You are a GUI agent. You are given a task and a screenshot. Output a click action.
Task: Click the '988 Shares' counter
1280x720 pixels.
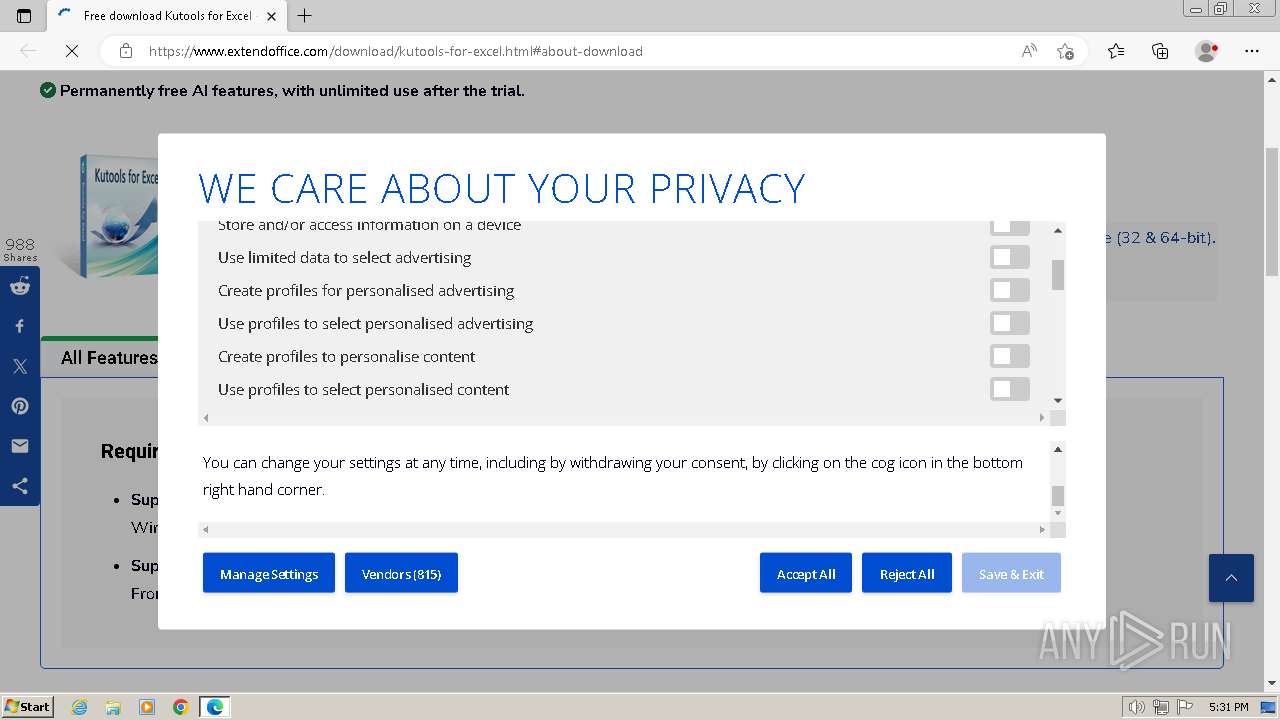pos(20,250)
